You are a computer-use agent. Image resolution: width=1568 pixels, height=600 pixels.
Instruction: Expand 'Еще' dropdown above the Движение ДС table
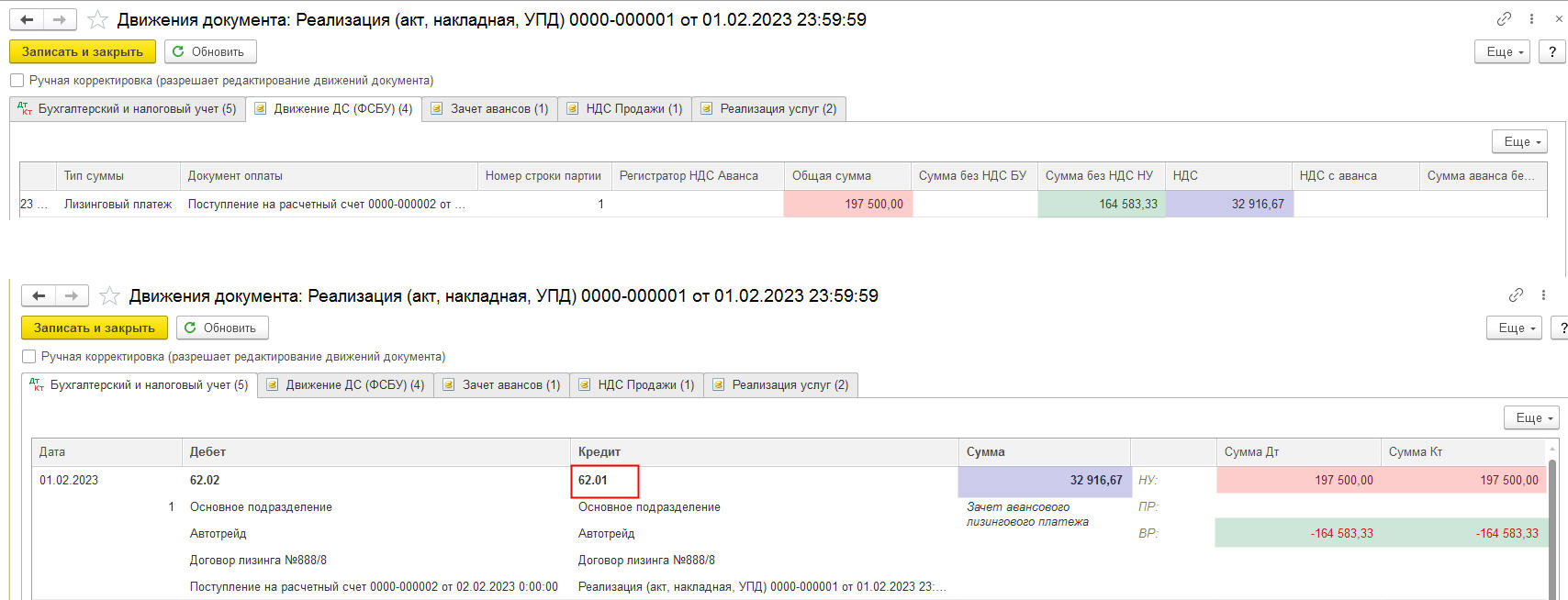1519,141
